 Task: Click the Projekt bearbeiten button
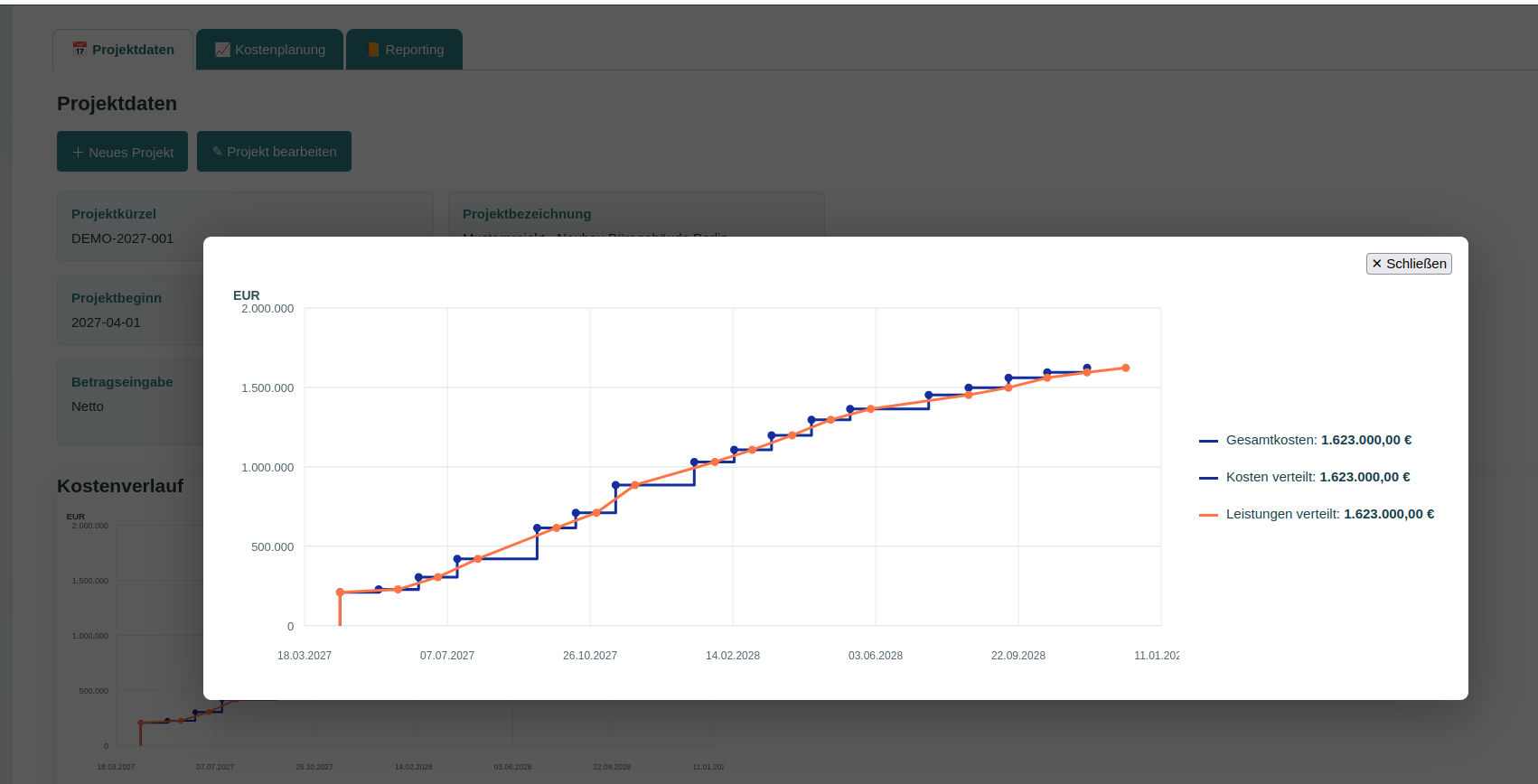tap(274, 152)
